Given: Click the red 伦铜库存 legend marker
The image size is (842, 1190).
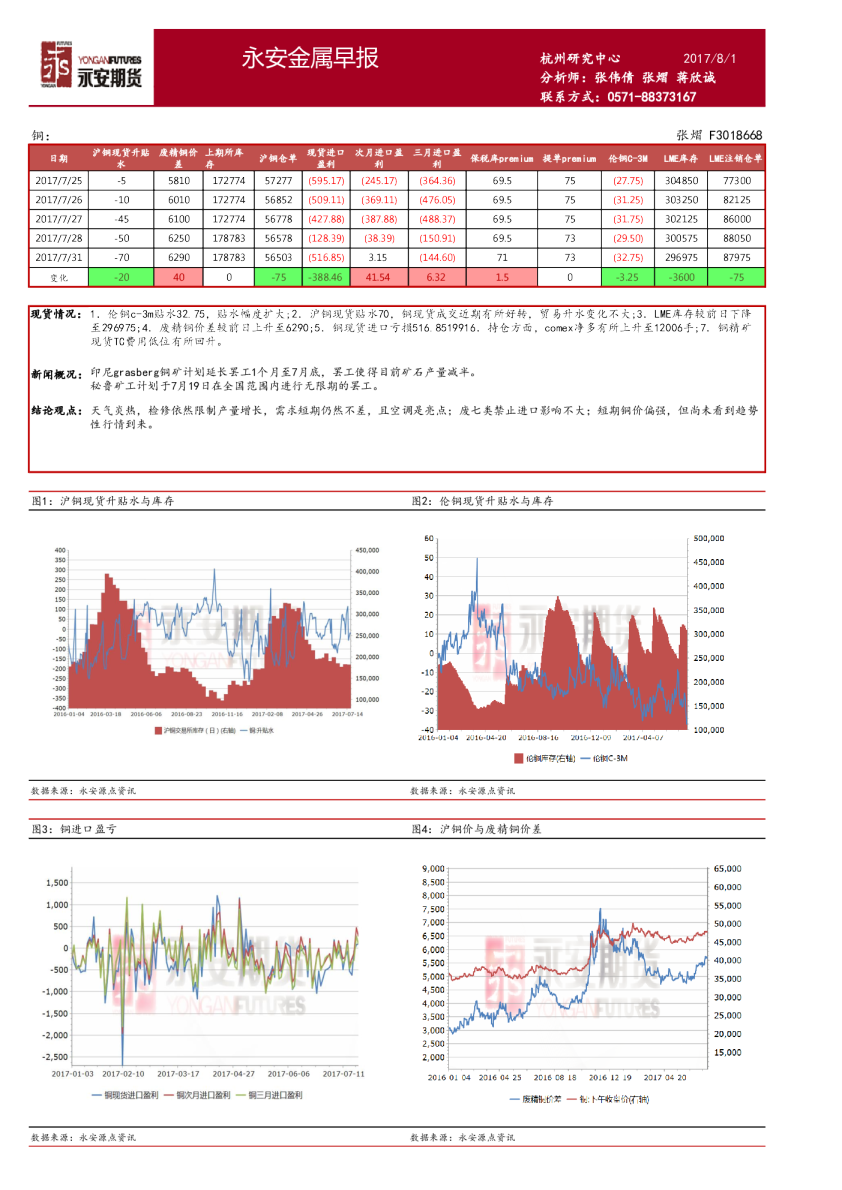Looking at the screenshot, I should tap(518, 758).
